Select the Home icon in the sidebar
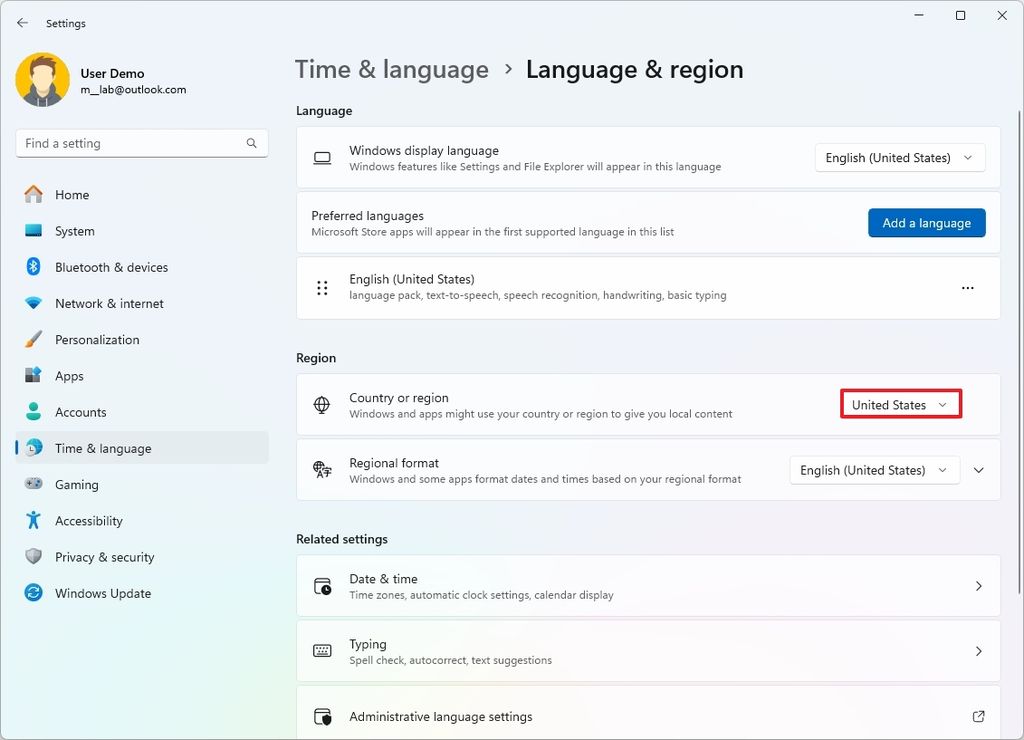The height and width of the screenshot is (740, 1024). click(34, 194)
